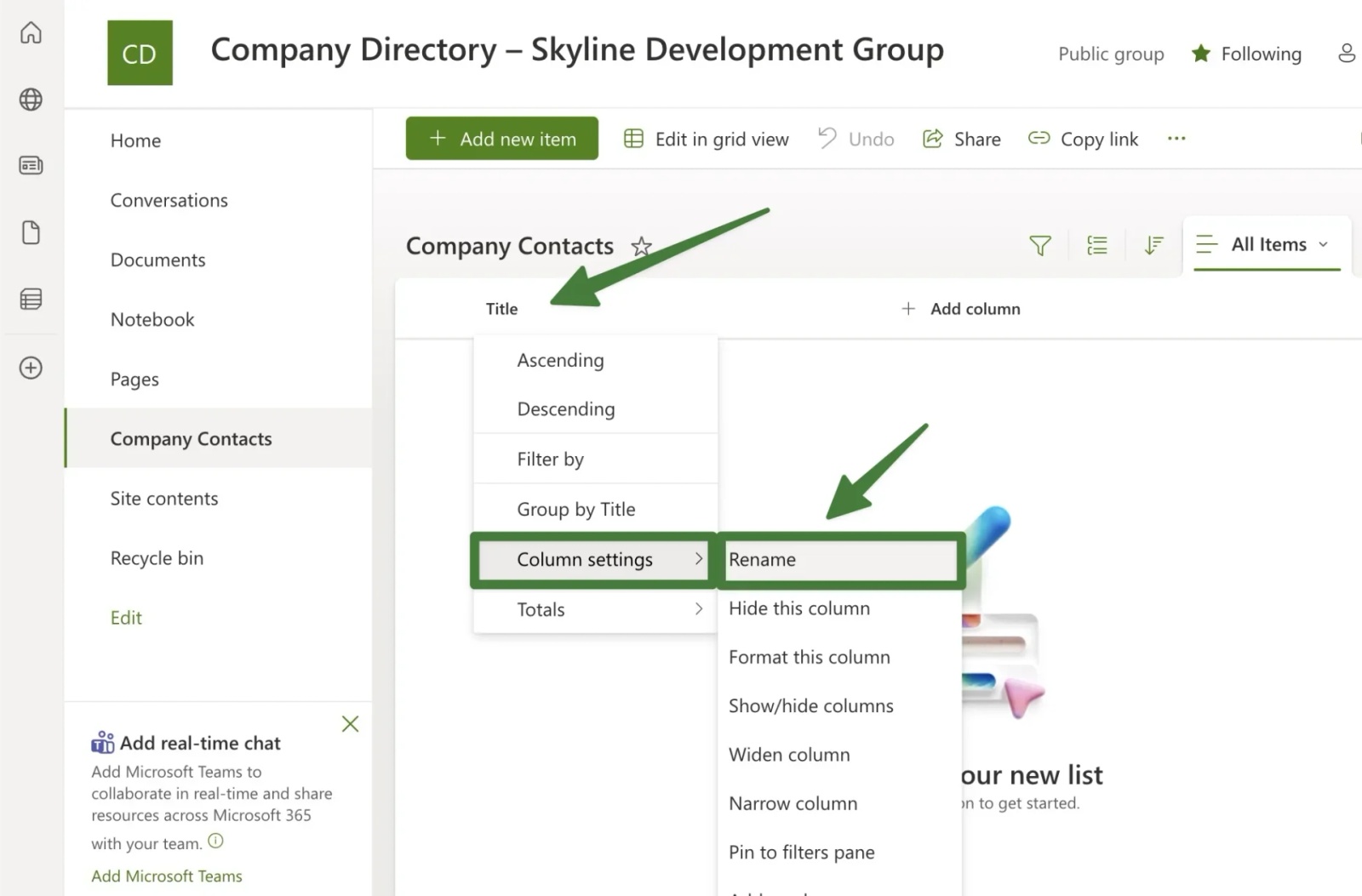Click the CD site logo tile
This screenshot has height=896, width=1362.
pos(140,53)
